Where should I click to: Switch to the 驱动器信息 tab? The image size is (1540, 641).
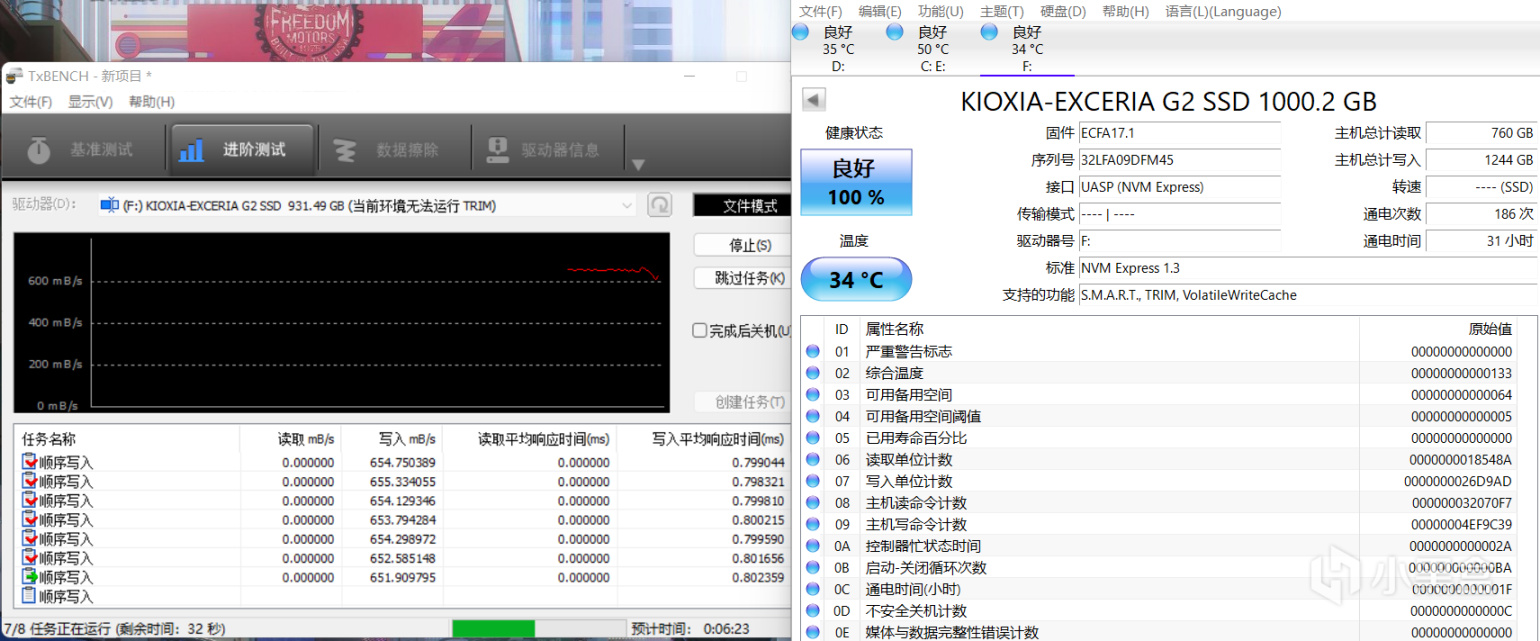click(546, 150)
